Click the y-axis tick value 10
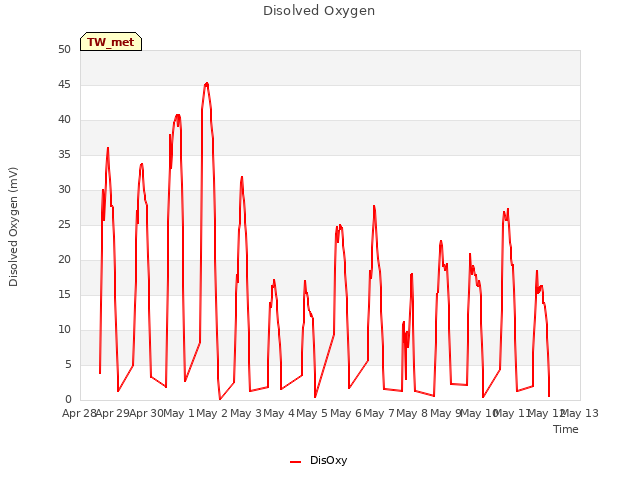This screenshot has height=480, width=640. (64, 329)
